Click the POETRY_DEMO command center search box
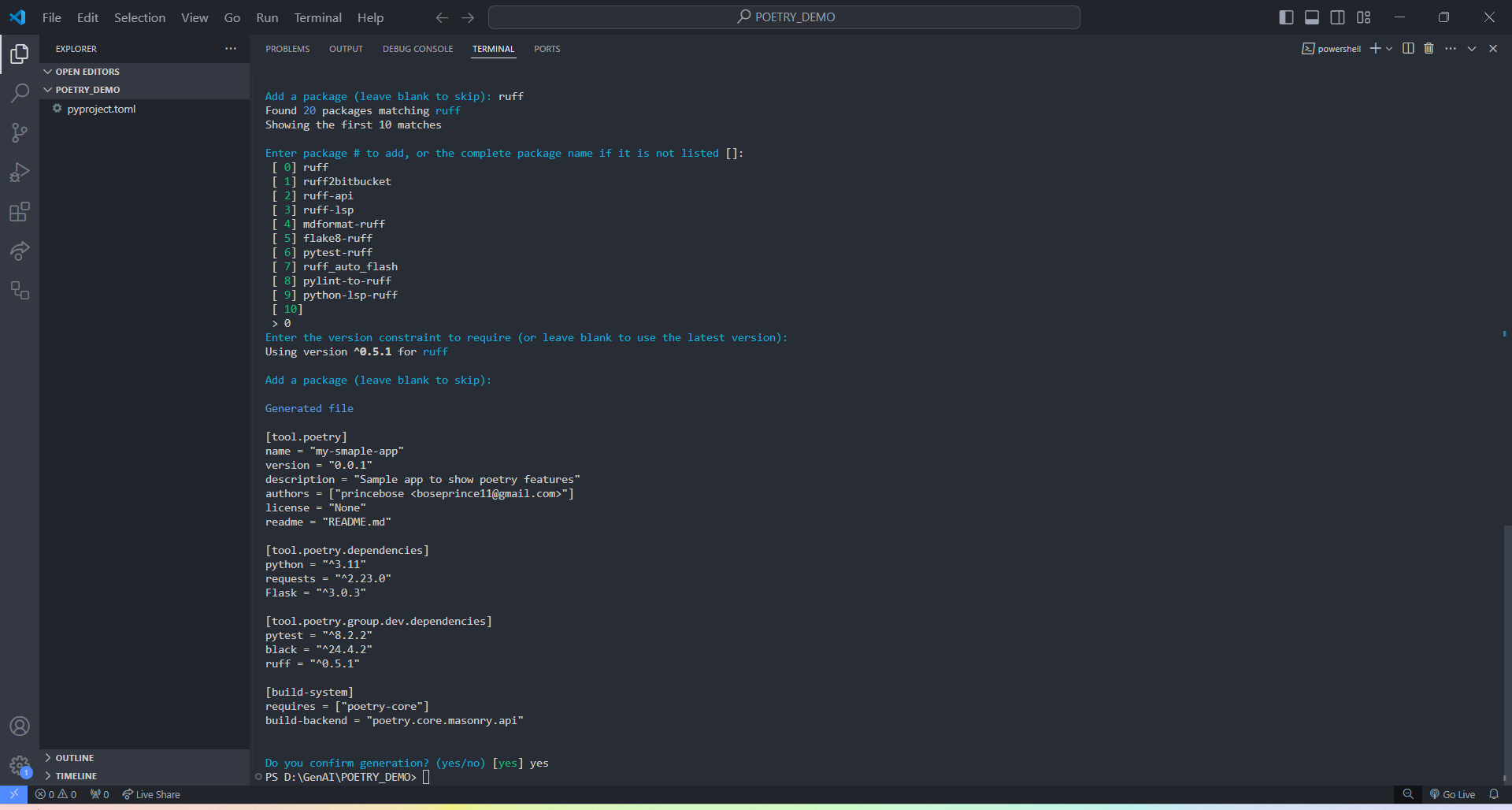The width and height of the screenshot is (1512, 810). (x=784, y=17)
